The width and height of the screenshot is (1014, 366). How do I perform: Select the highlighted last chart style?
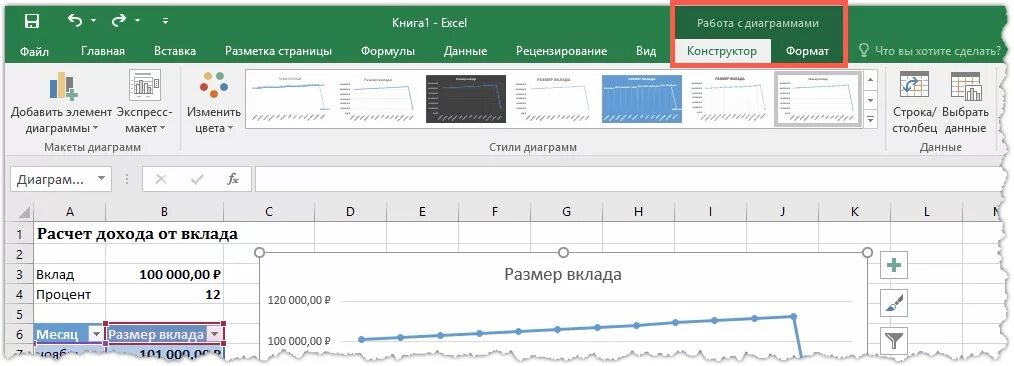pyautogui.click(x=817, y=98)
